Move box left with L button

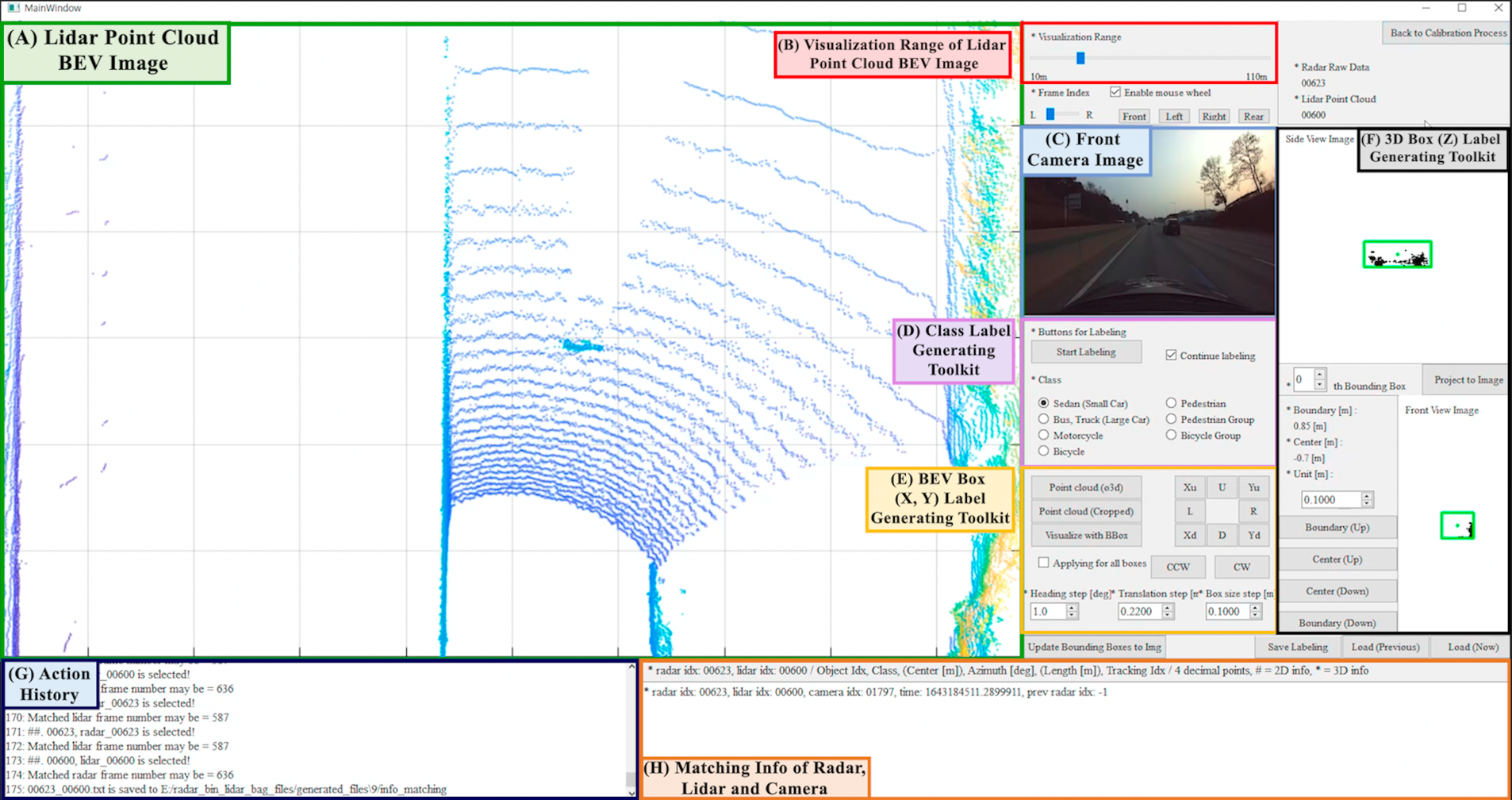[1189, 511]
